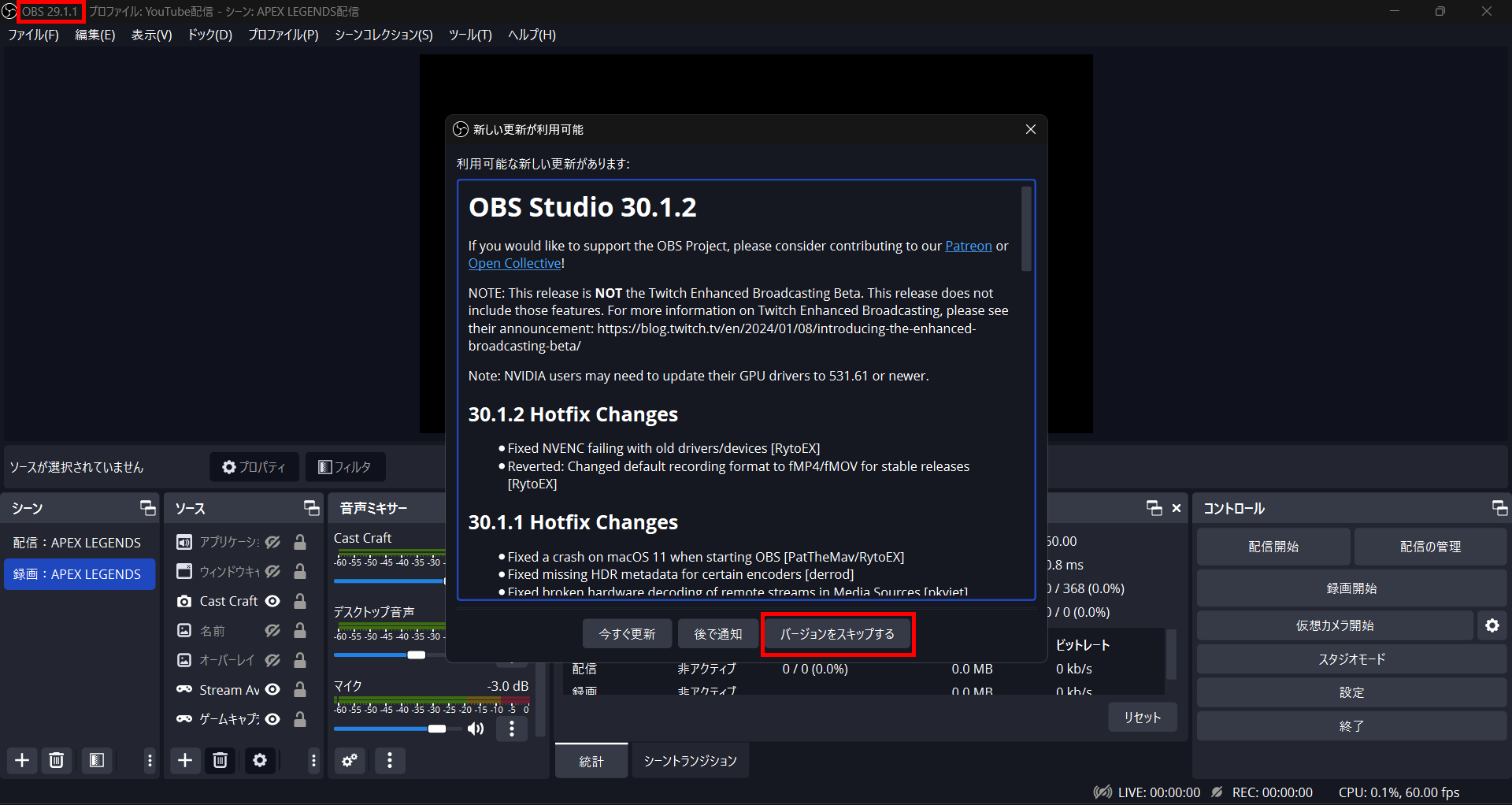
Task: Open 編集(E) menu
Action: (94, 35)
